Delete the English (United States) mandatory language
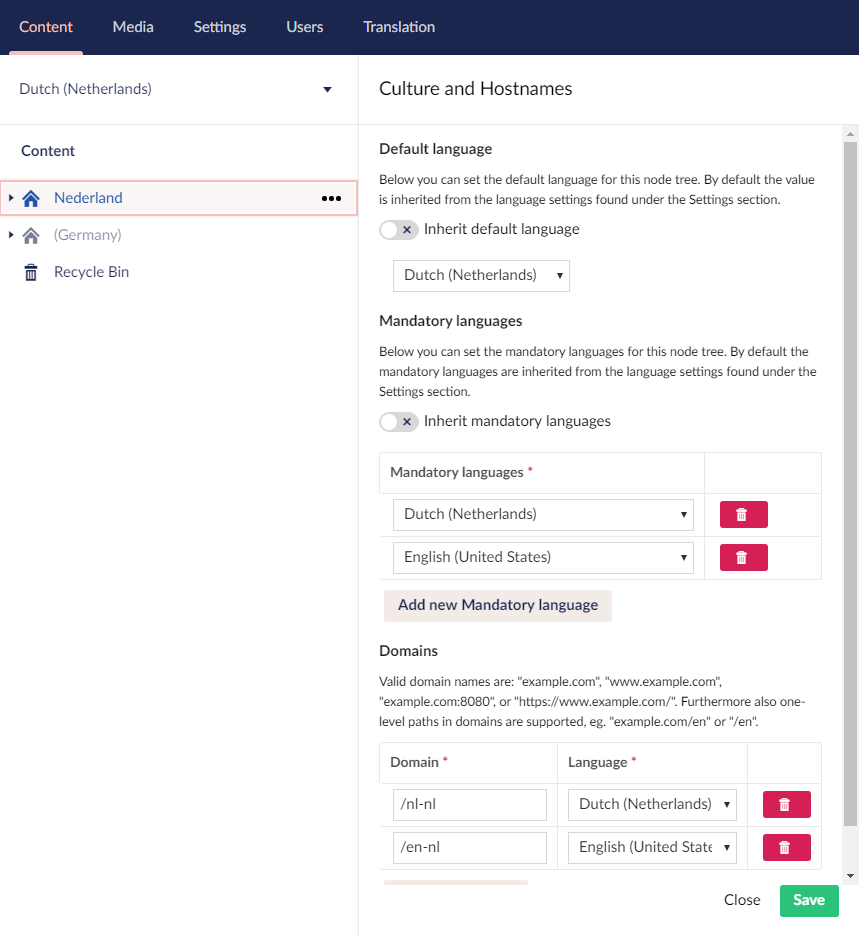 tap(743, 557)
